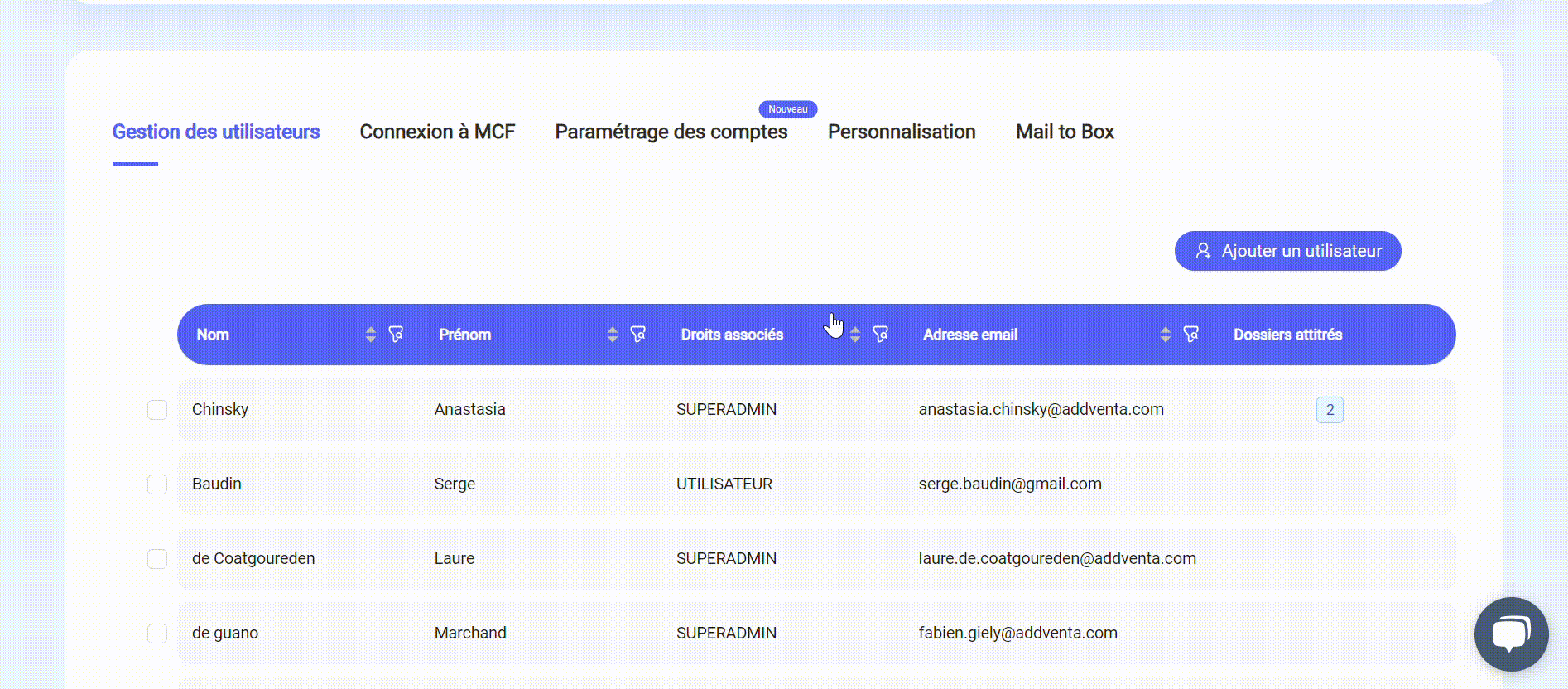1568x689 pixels.
Task: Tick the checkbox for Baudin
Action: click(157, 484)
